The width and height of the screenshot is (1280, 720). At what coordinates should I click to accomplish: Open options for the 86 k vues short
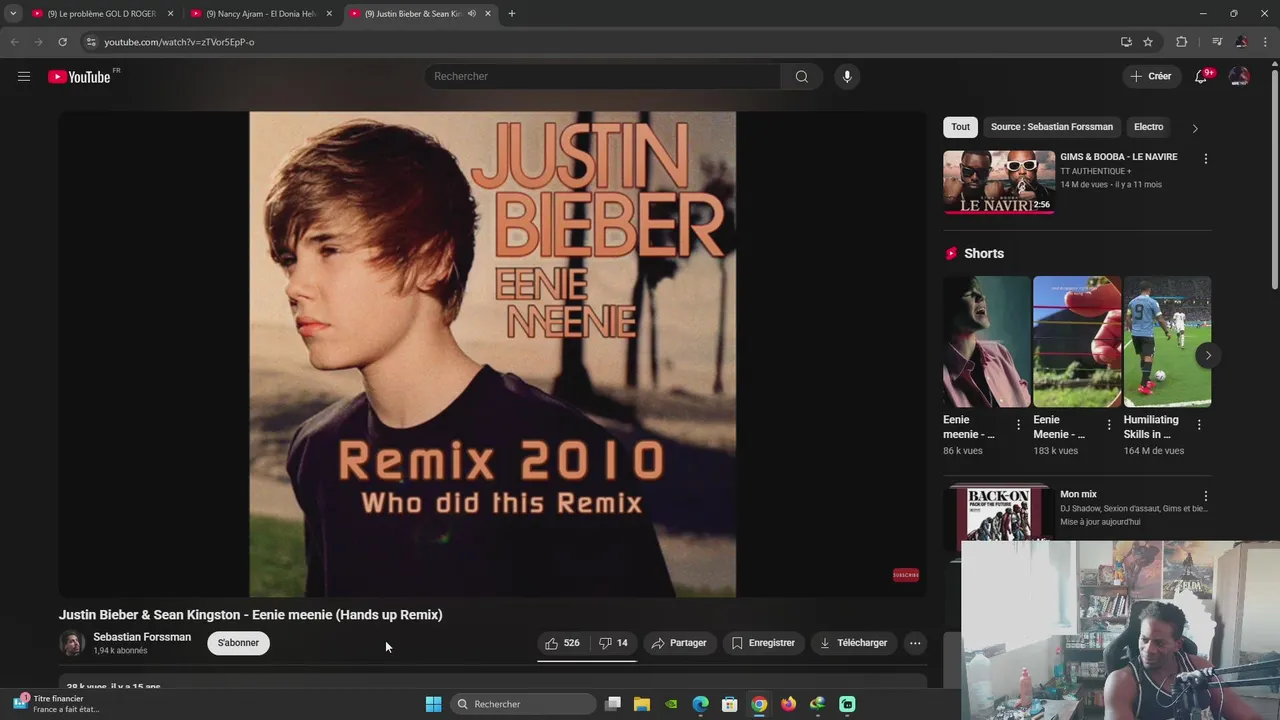1019,425
